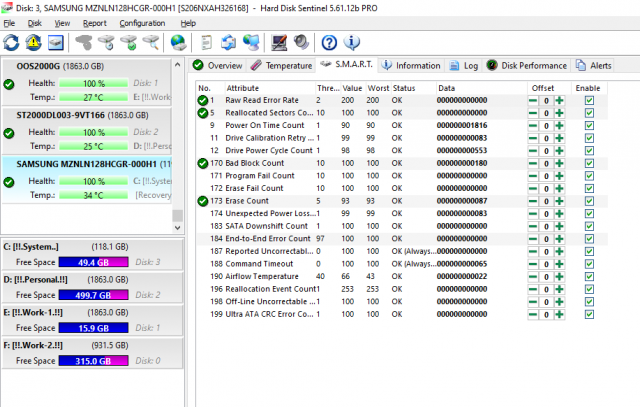Click the green plus offset for Raw Read Error Rate

pyautogui.click(x=559, y=101)
